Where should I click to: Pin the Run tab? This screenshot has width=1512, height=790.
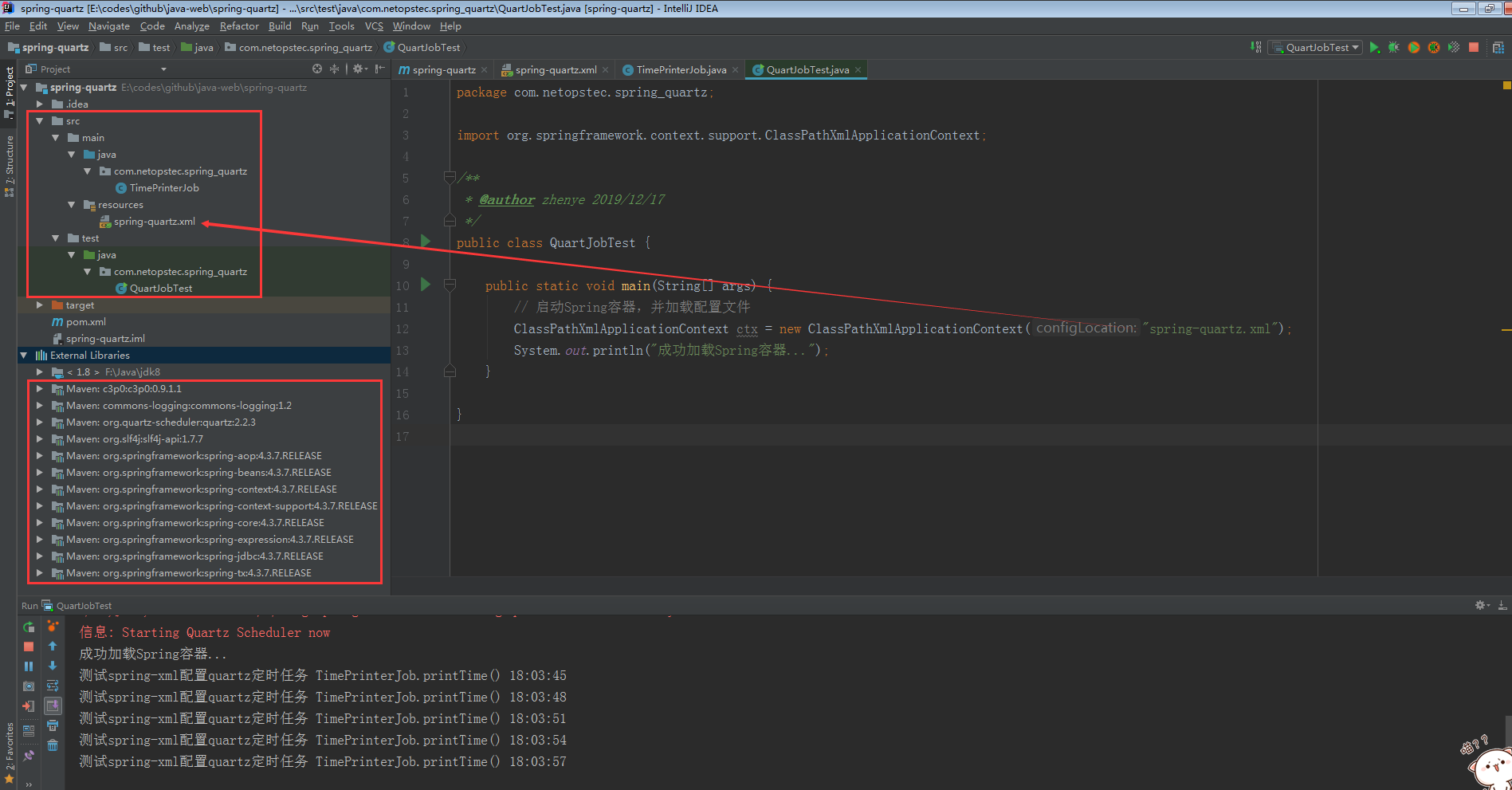point(29,754)
